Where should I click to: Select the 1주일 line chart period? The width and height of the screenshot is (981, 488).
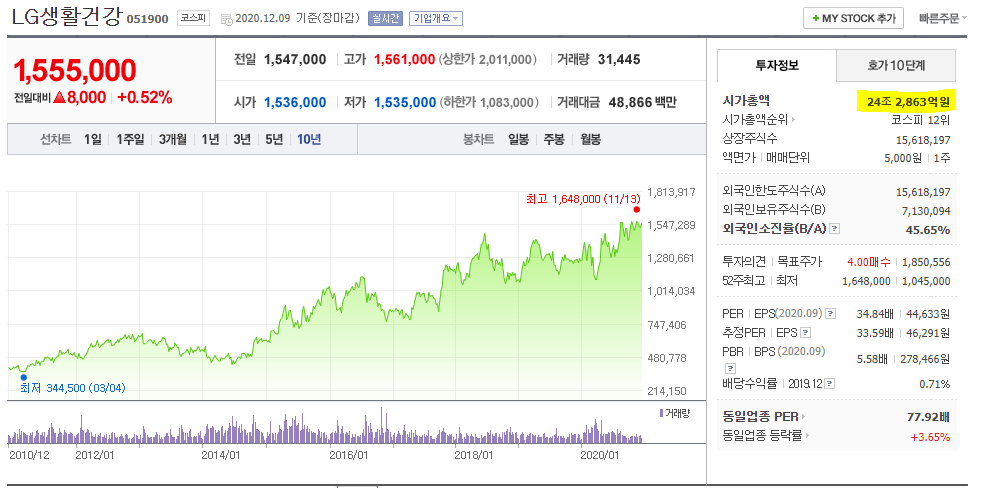(130, 140)
